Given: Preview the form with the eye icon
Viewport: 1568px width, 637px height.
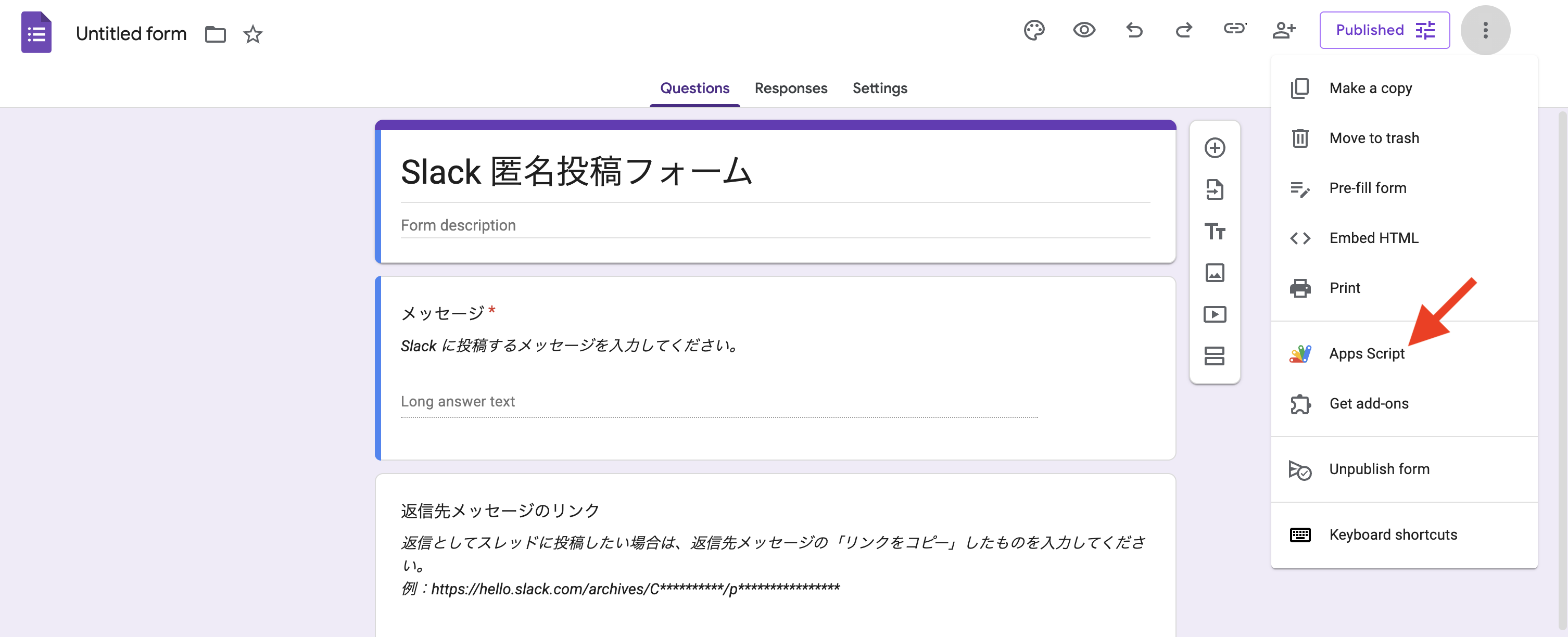Looking at the screenshot, I should (x=1084, y=30).
